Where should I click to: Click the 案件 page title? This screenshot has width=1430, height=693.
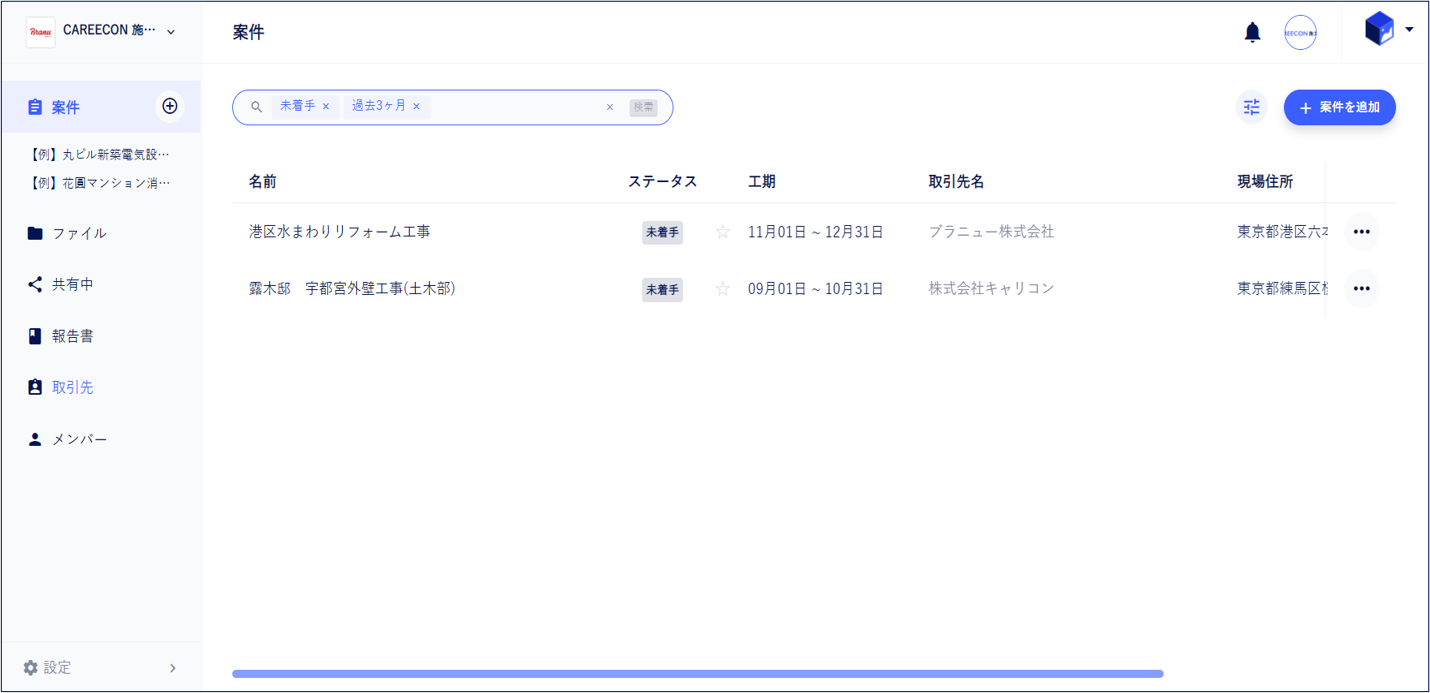click(x=248, y=32)
